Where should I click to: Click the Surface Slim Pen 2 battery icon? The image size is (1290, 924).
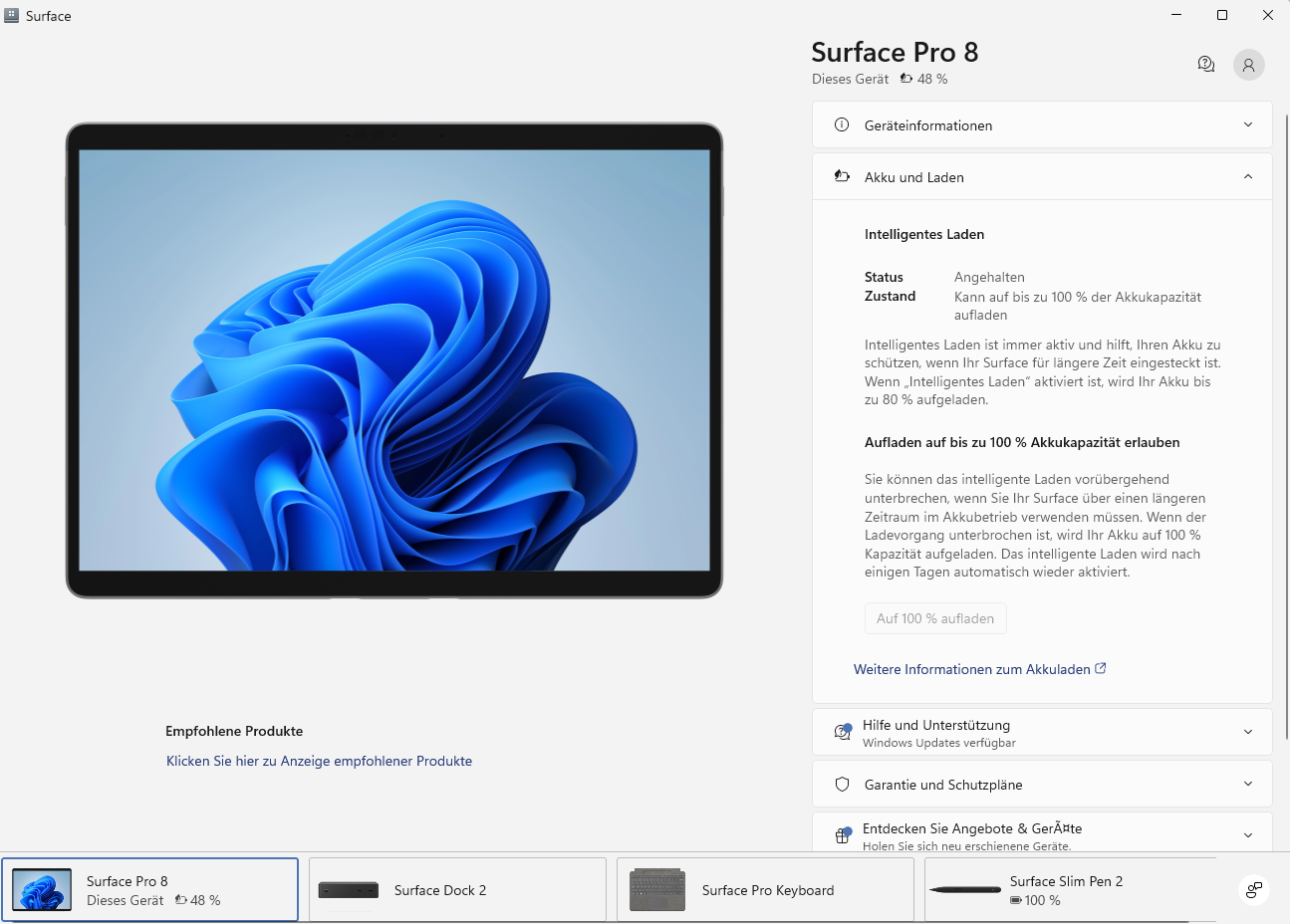tap(1016, 900)
